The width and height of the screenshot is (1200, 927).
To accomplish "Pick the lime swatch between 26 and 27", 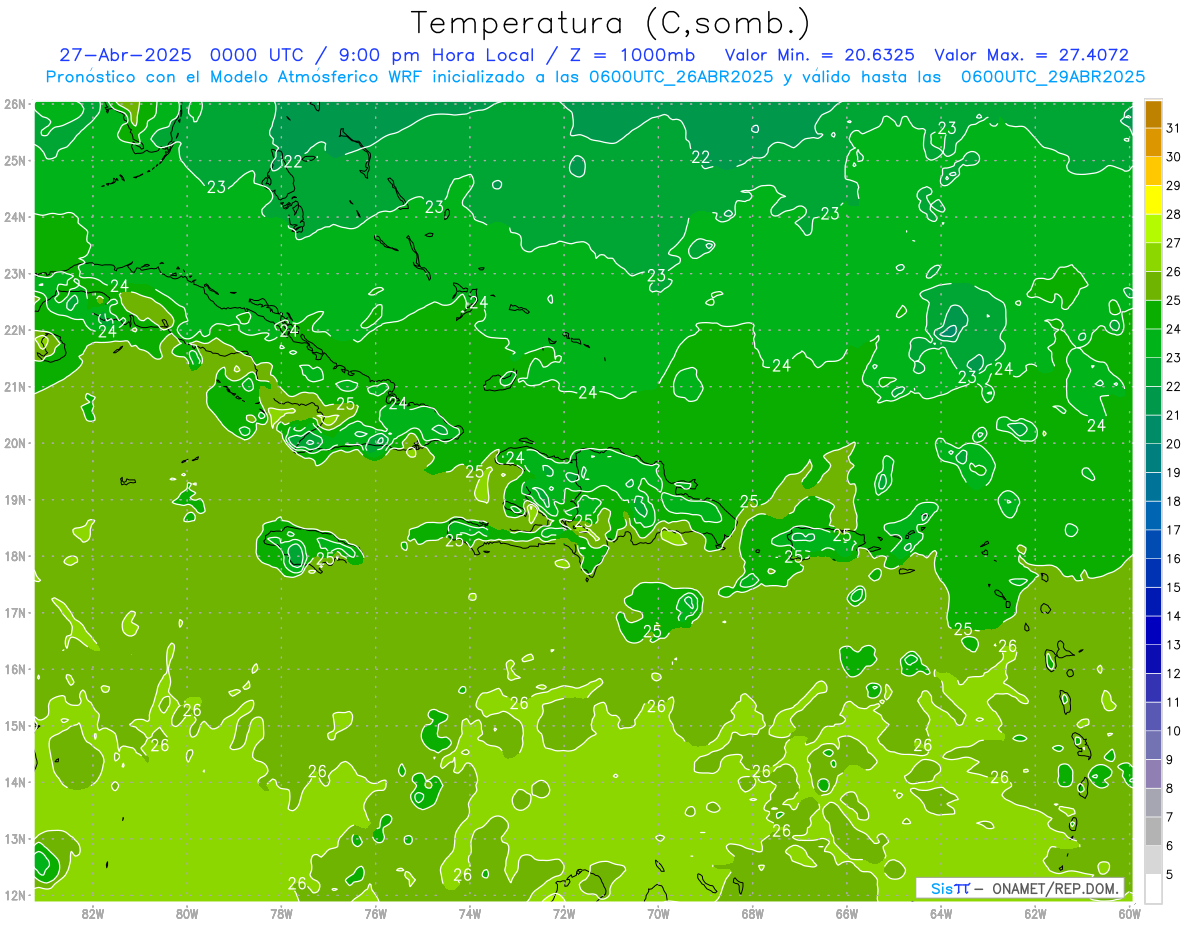I will point(1153,256).
